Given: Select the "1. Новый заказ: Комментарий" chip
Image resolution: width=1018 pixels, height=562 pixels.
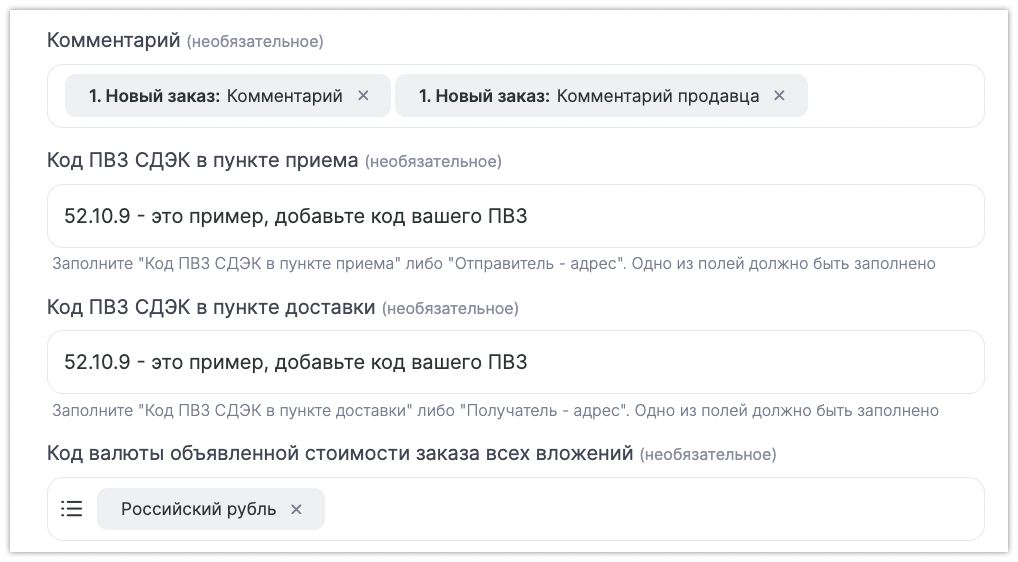Looking at the screenshot, I should 215,96.
